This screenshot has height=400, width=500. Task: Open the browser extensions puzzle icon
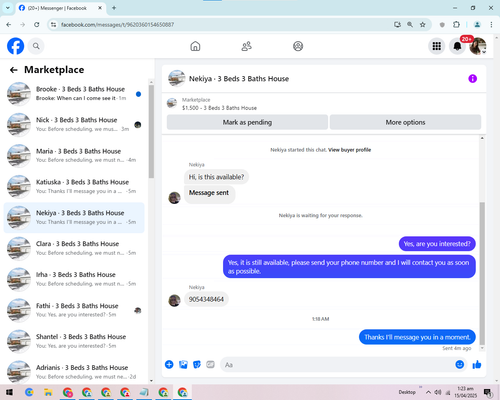click(456, 25)
